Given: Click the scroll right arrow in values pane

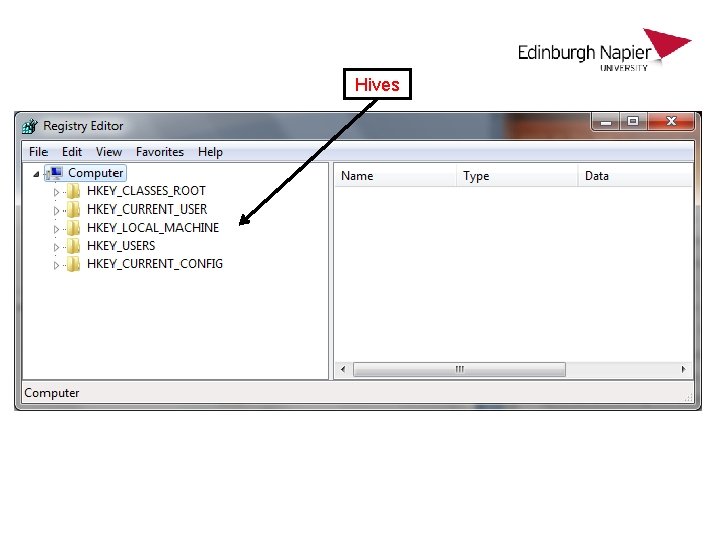Looking at the screenshot, I should [x=683, y=369].
